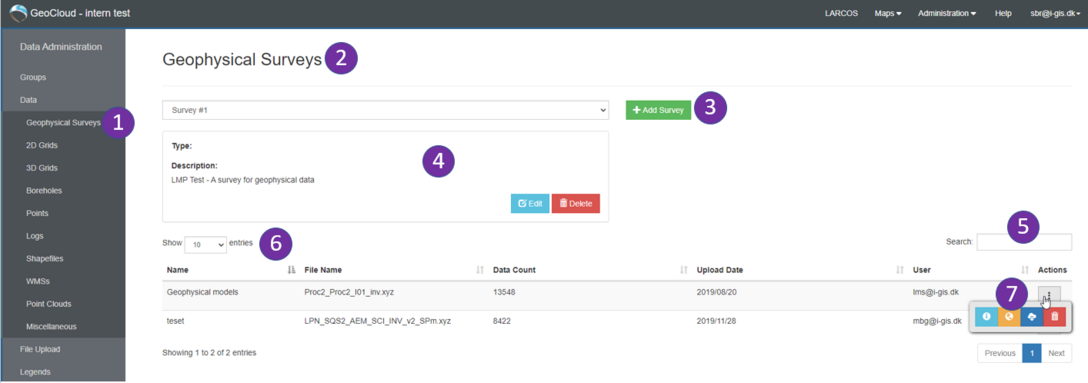Image resolution: width=1088 pixels, height=383 pixels.
Task: Click the orange globe action icon
Action: point(1008,317)
